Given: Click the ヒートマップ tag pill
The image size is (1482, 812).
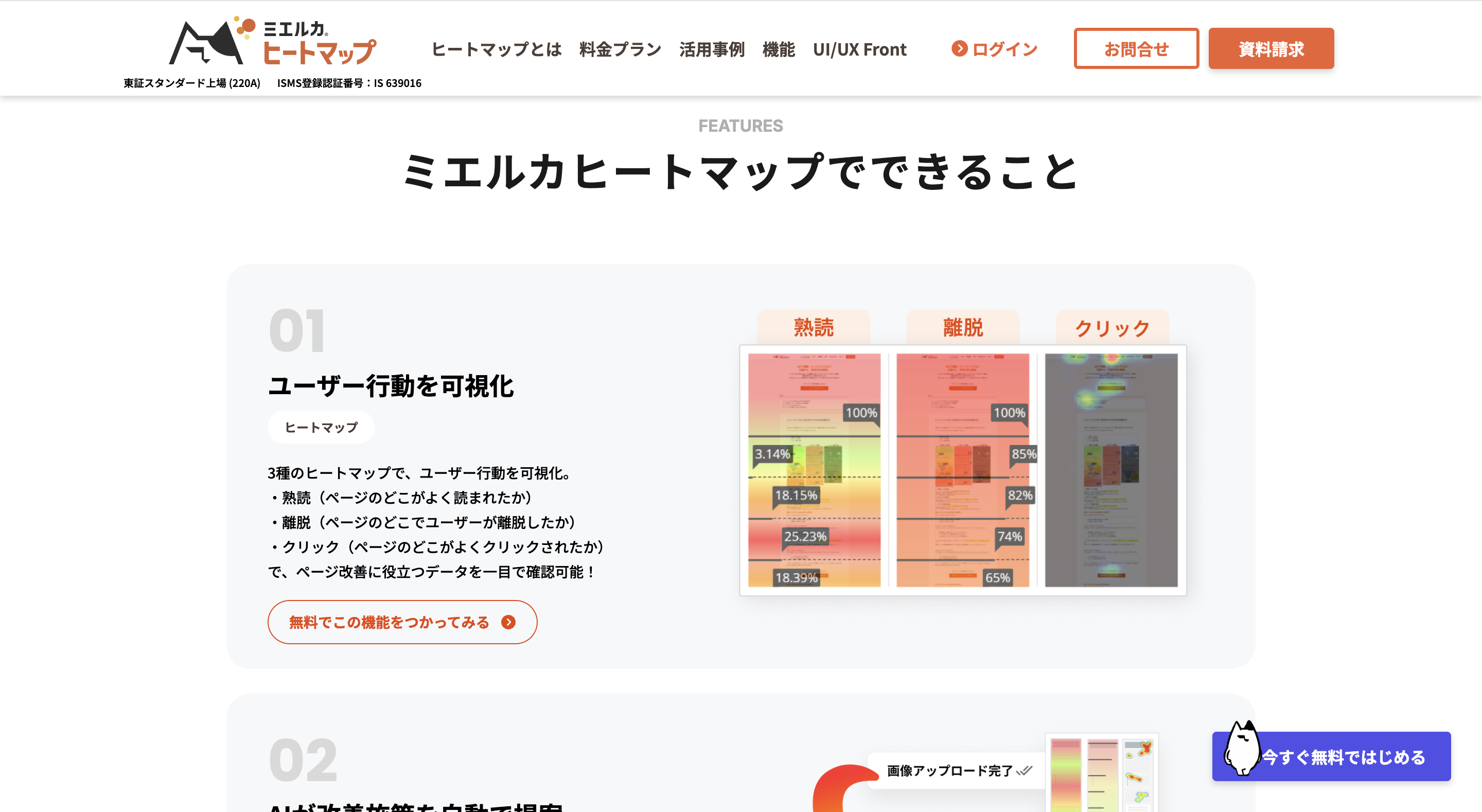Looking at the screenshot, I should 321,427.
